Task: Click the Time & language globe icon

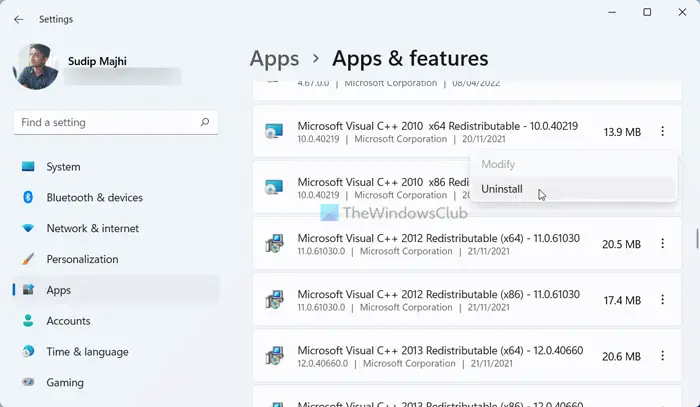Action: [x=28, y=351]
